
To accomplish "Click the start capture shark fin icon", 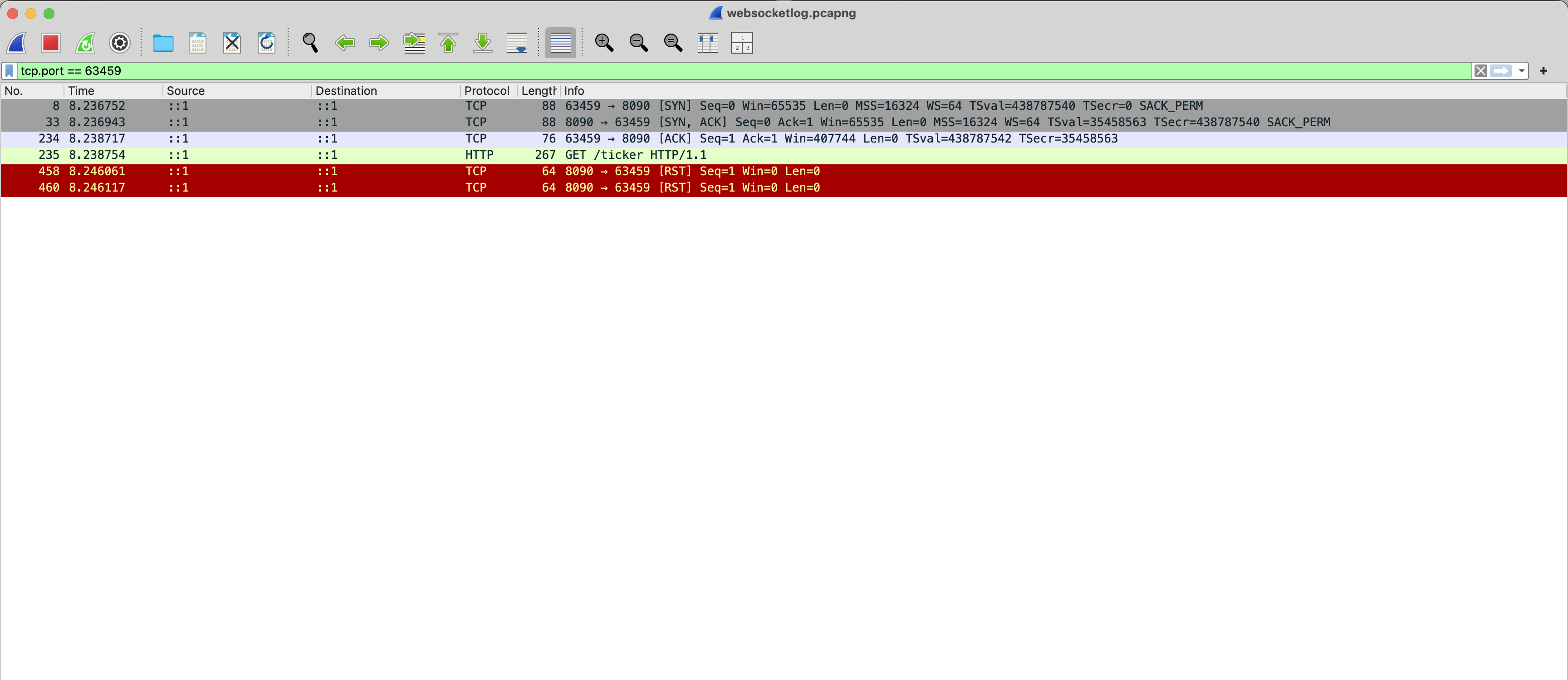I will [x=16, y=43].
